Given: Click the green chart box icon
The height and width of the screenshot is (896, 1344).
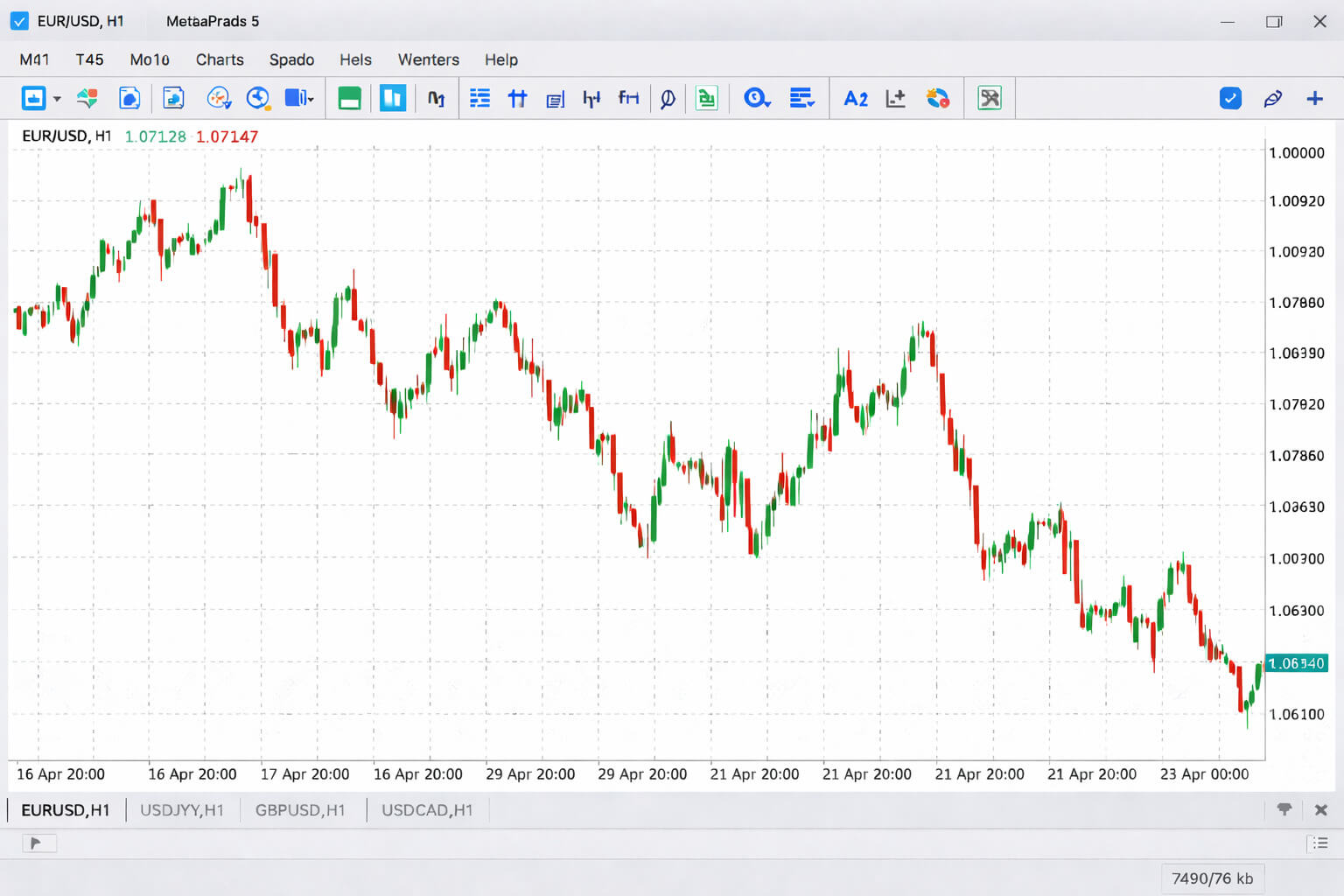Looking at the screenshot, I should [x=706, y=98].
